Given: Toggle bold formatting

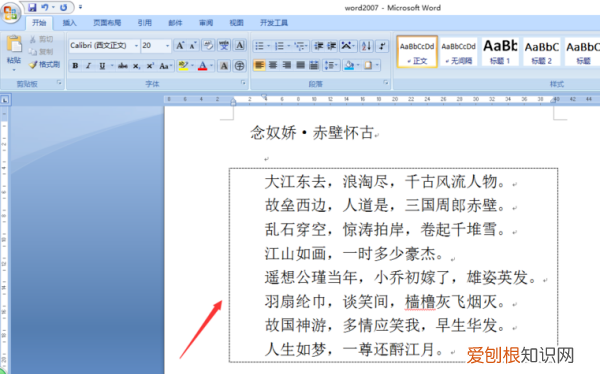Looking at the screenshot, I should [75, 66].
